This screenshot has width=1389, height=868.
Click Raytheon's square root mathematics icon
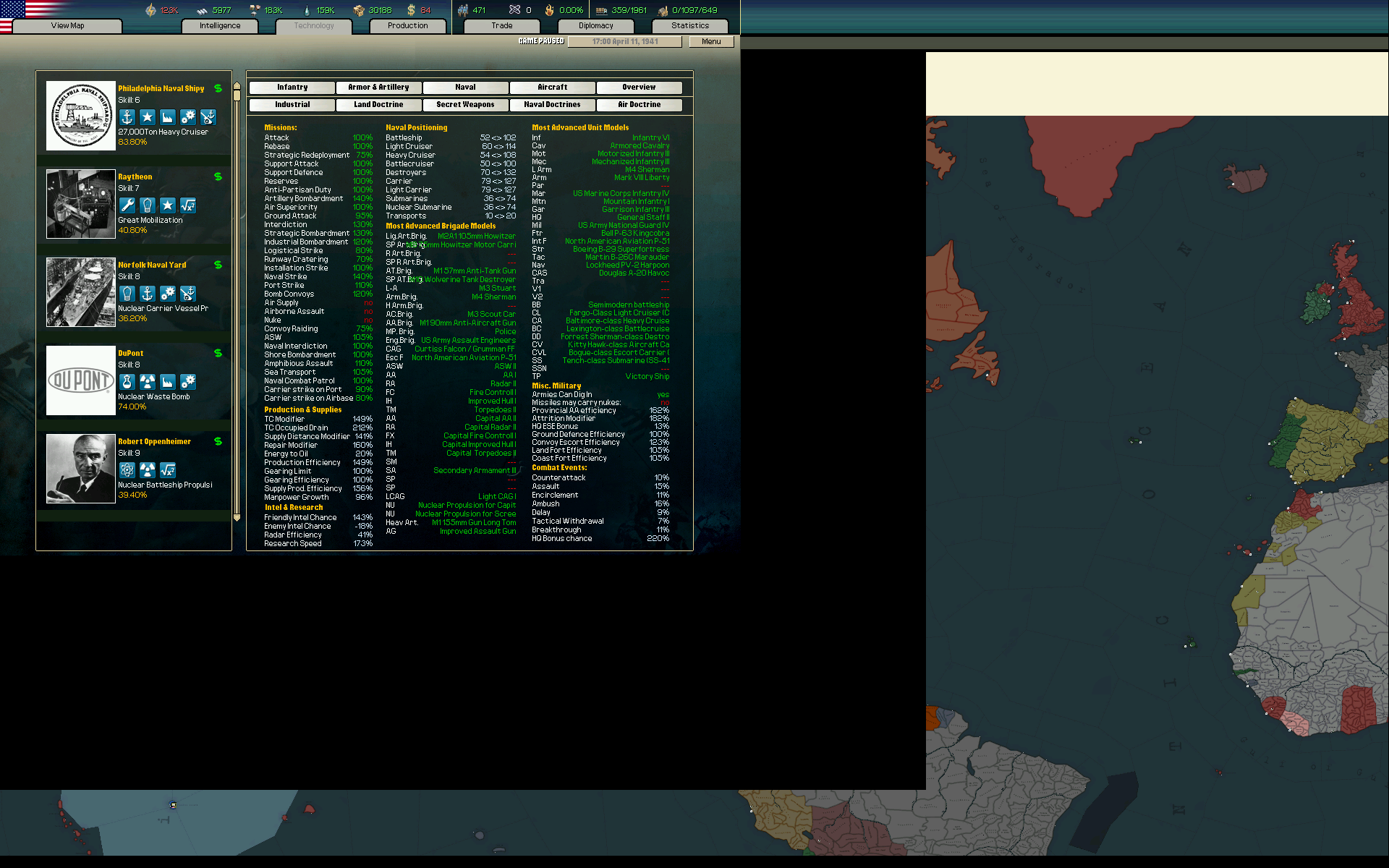click(x=188, y=205)
